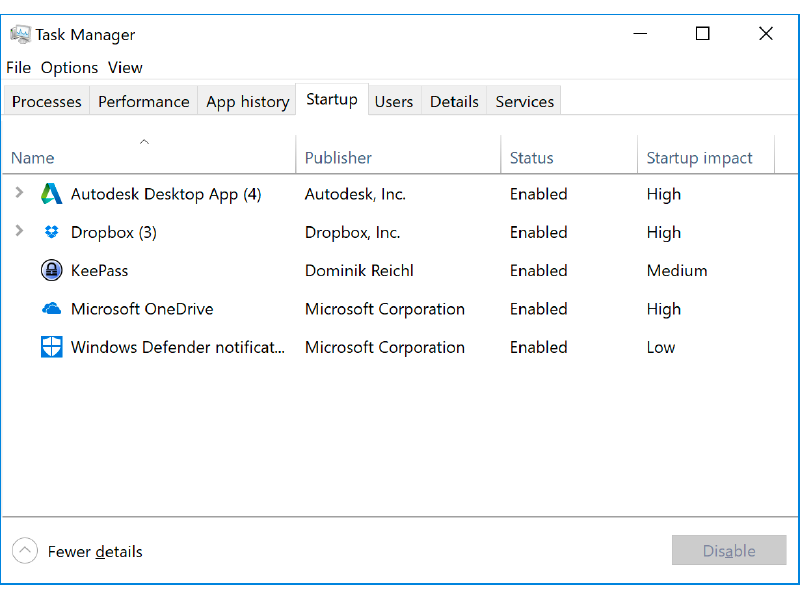This screenshot has width=800, height=600.
Task: Click the Autodesk Desktop App icon
Action: (x=51, y=194)
